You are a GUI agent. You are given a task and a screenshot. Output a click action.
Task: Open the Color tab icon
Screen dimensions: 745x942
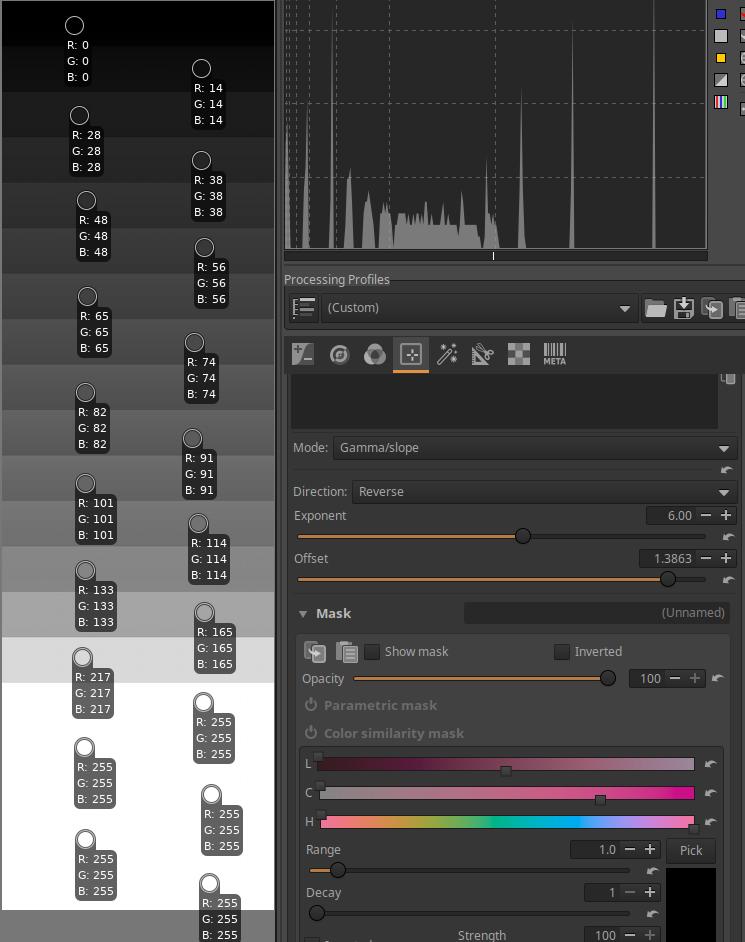tap(375, 354)
